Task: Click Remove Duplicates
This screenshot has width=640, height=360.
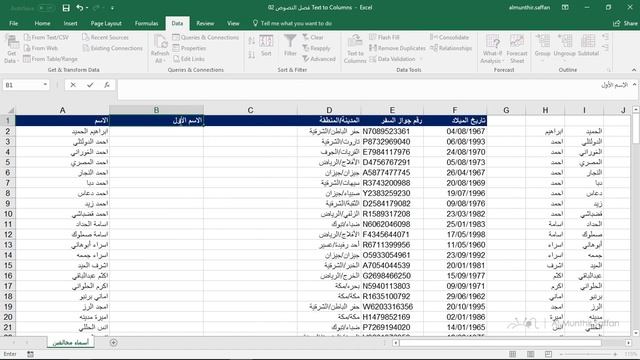Action: pyautogui.click(x=397, y=48)
